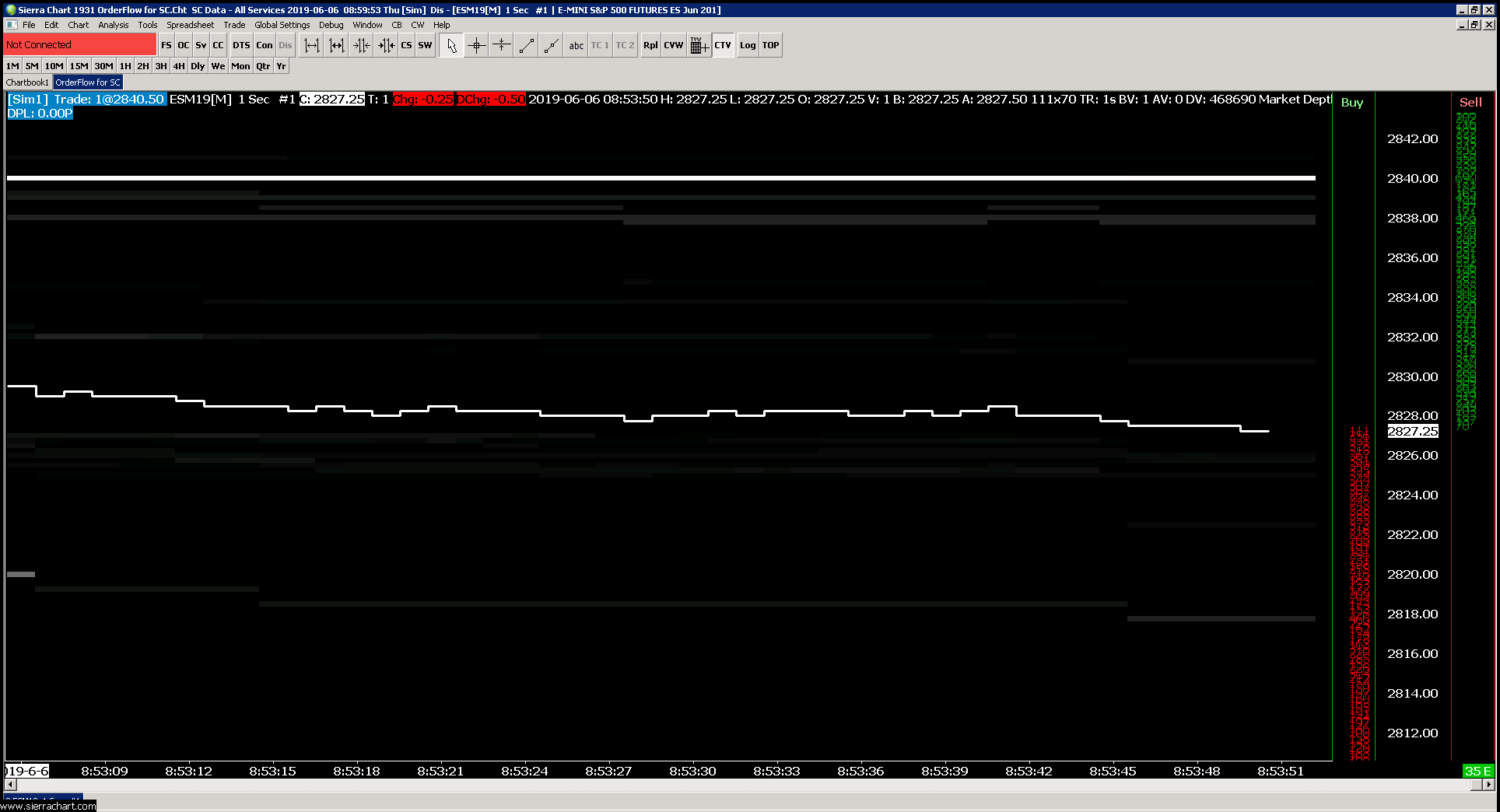Screen dimensions: 1500x812
Task: Open the Global Settings menu
Action: [x=282, y=25]
